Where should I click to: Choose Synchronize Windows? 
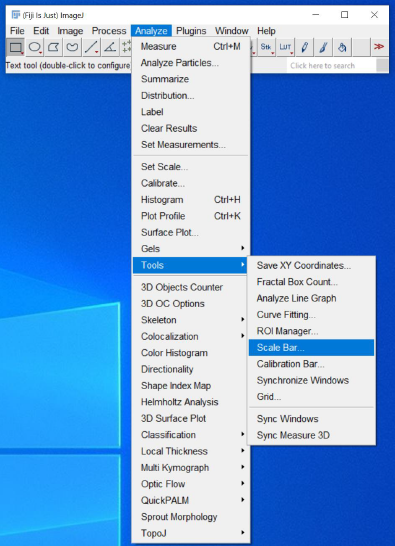click(x=311, y=380)
